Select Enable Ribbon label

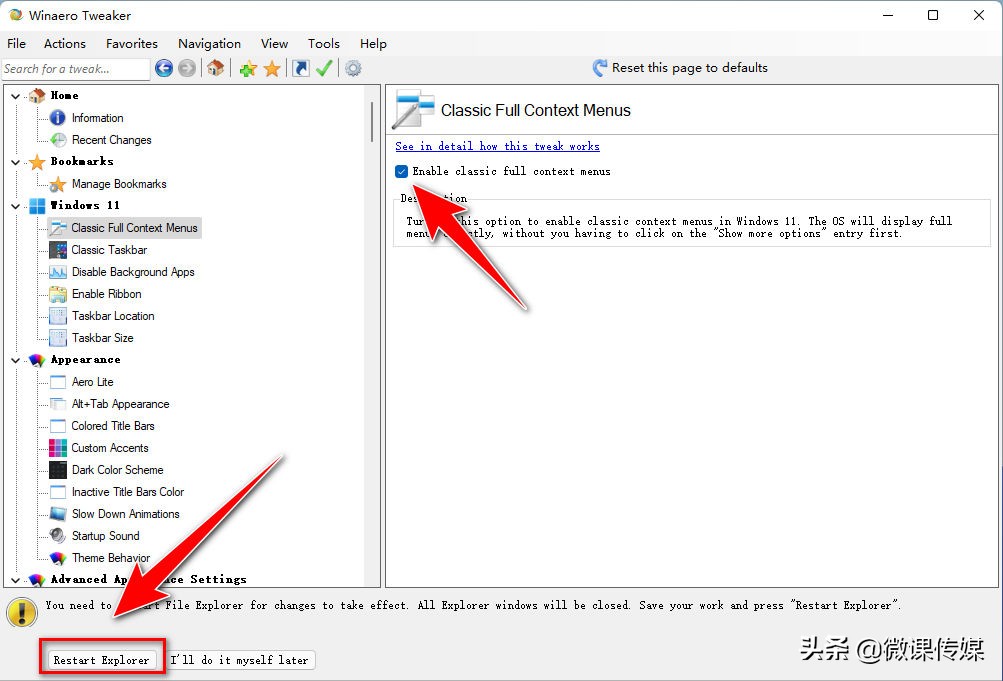point(107,294)
